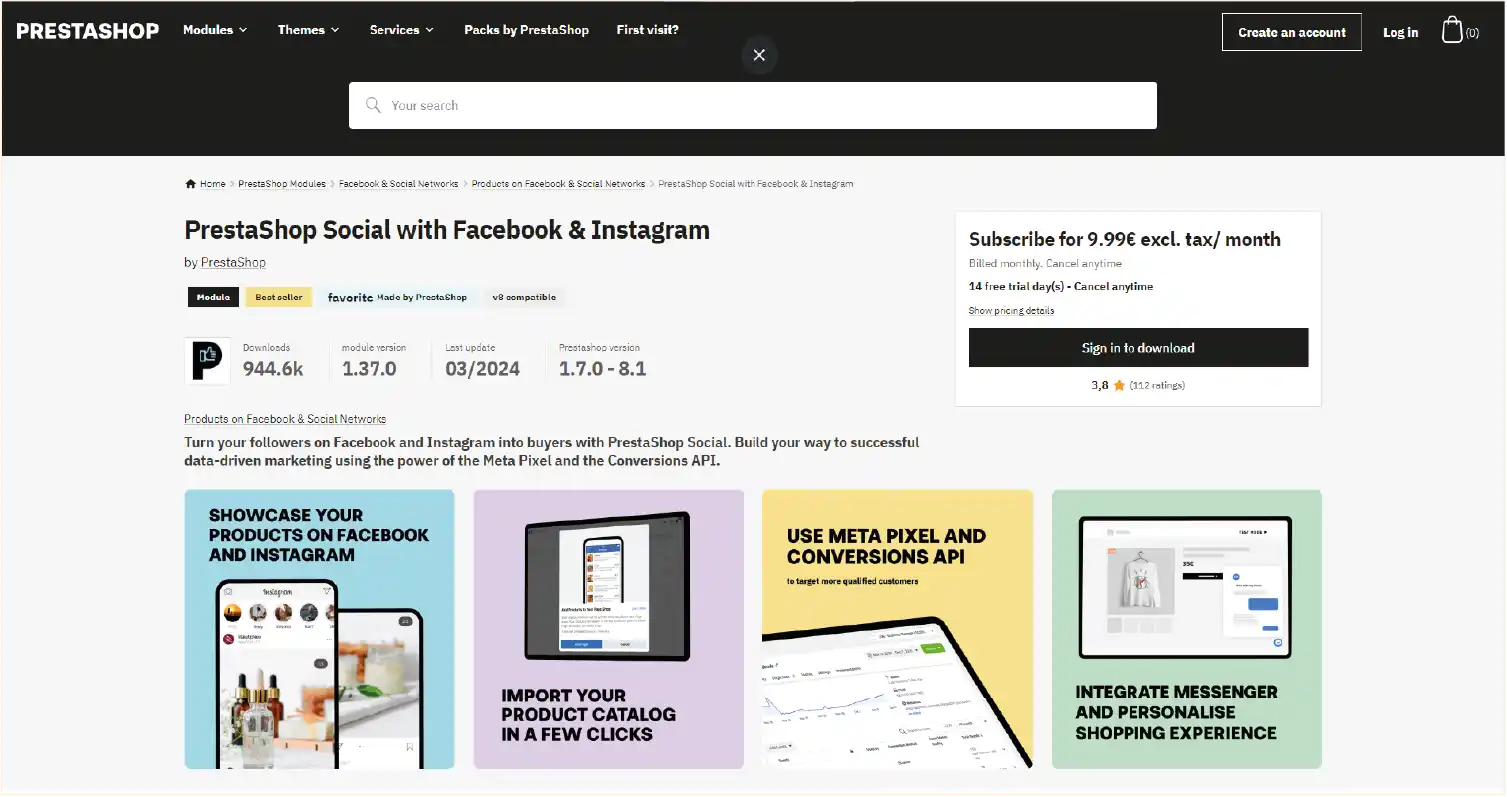The image size is (1507, 797).
Task: Click the Sign in to download button
Action: tap(1137, 347)
